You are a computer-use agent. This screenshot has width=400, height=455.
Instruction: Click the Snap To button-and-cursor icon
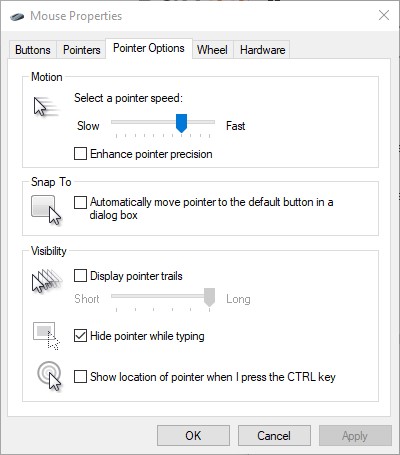pyautogui.click(x=46, y=210)
